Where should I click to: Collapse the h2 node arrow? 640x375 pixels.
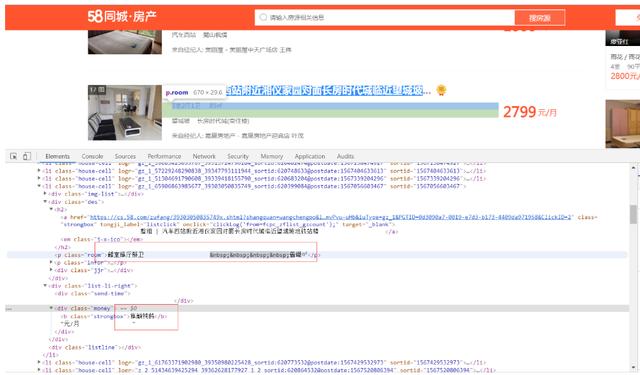coord(51,209)
